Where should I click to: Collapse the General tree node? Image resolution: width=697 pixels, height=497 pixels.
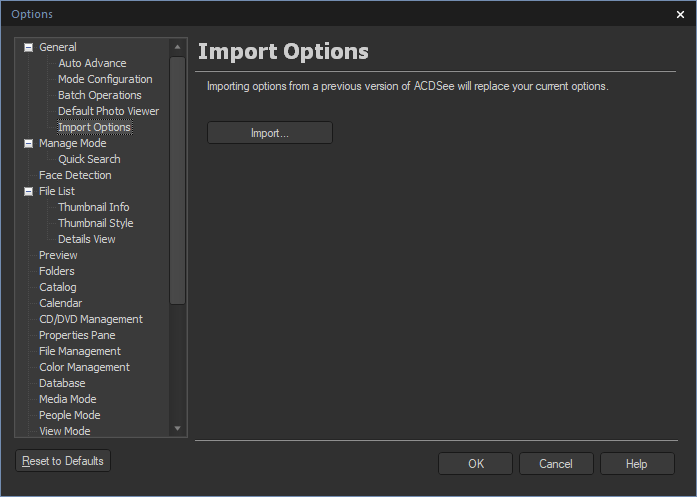point(28,47)
